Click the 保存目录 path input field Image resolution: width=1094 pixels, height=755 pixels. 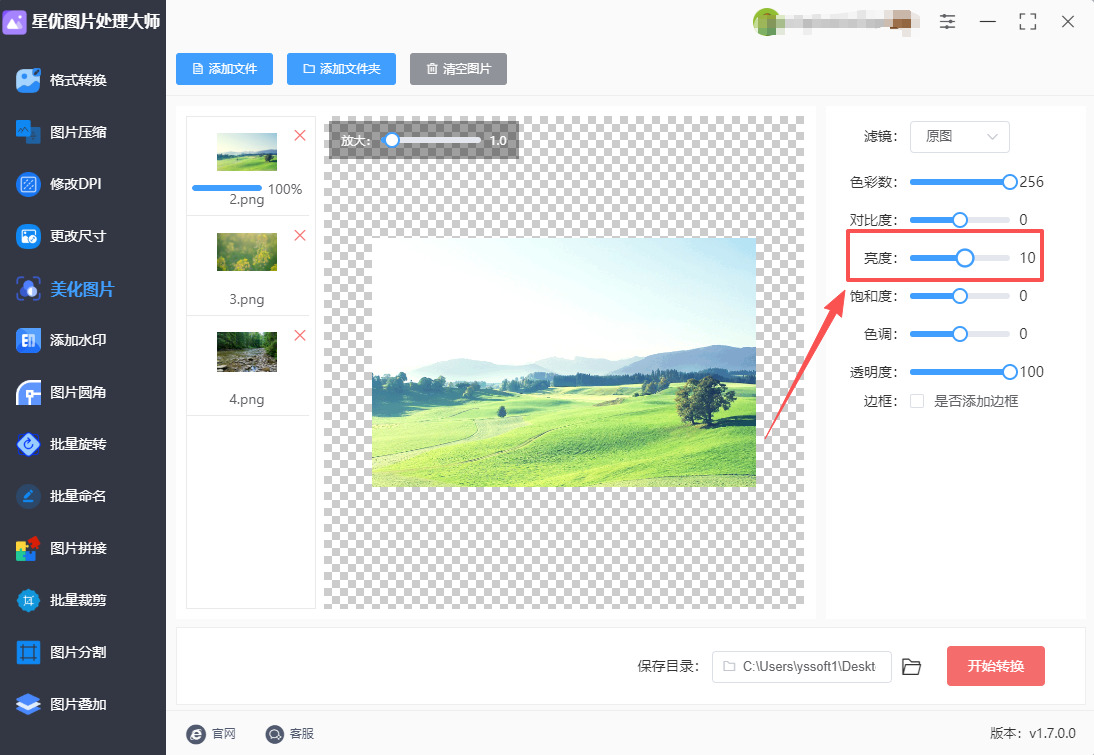(802, 666)
